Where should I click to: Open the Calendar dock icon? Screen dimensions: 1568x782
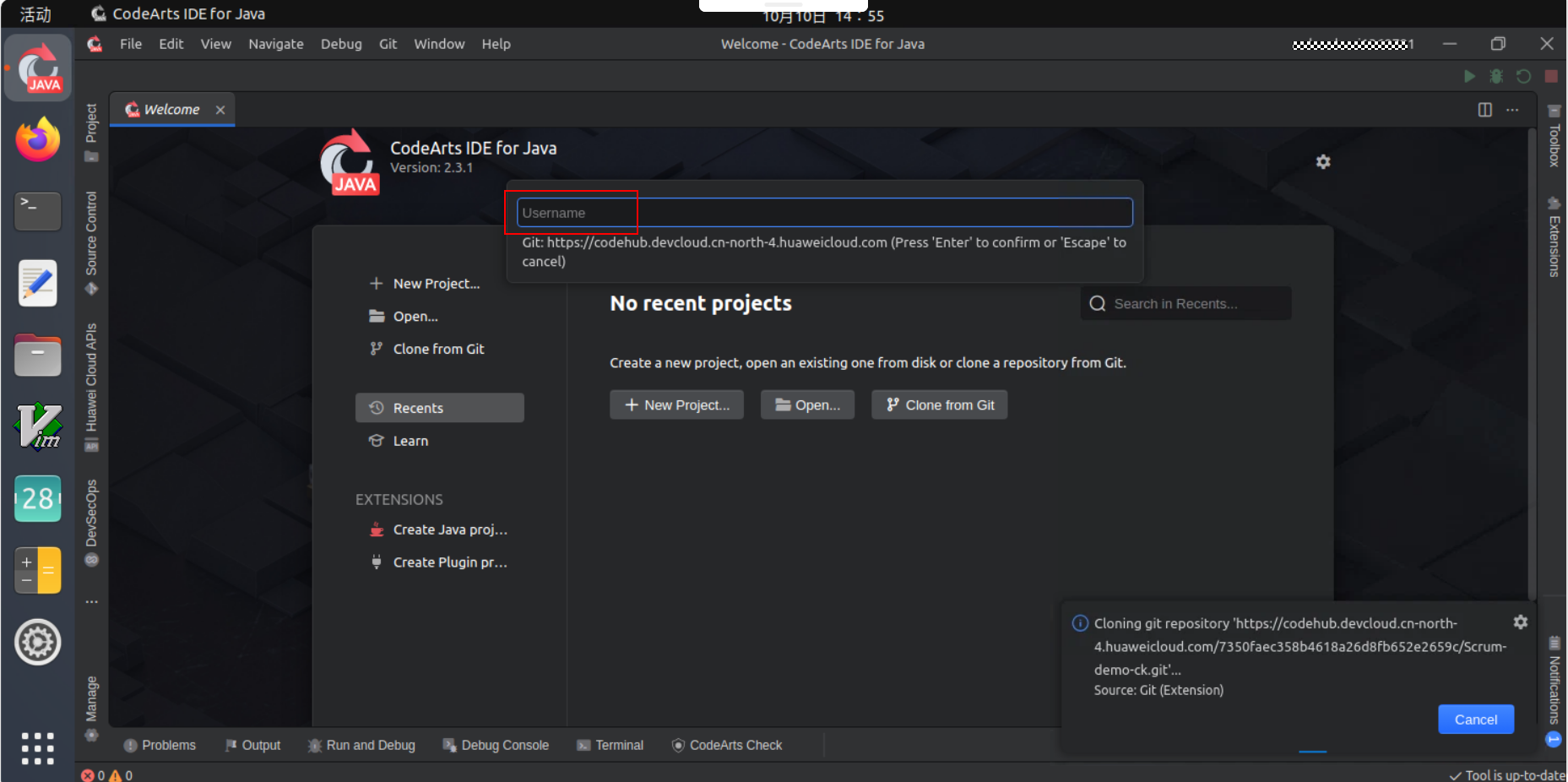pos(38,498)
